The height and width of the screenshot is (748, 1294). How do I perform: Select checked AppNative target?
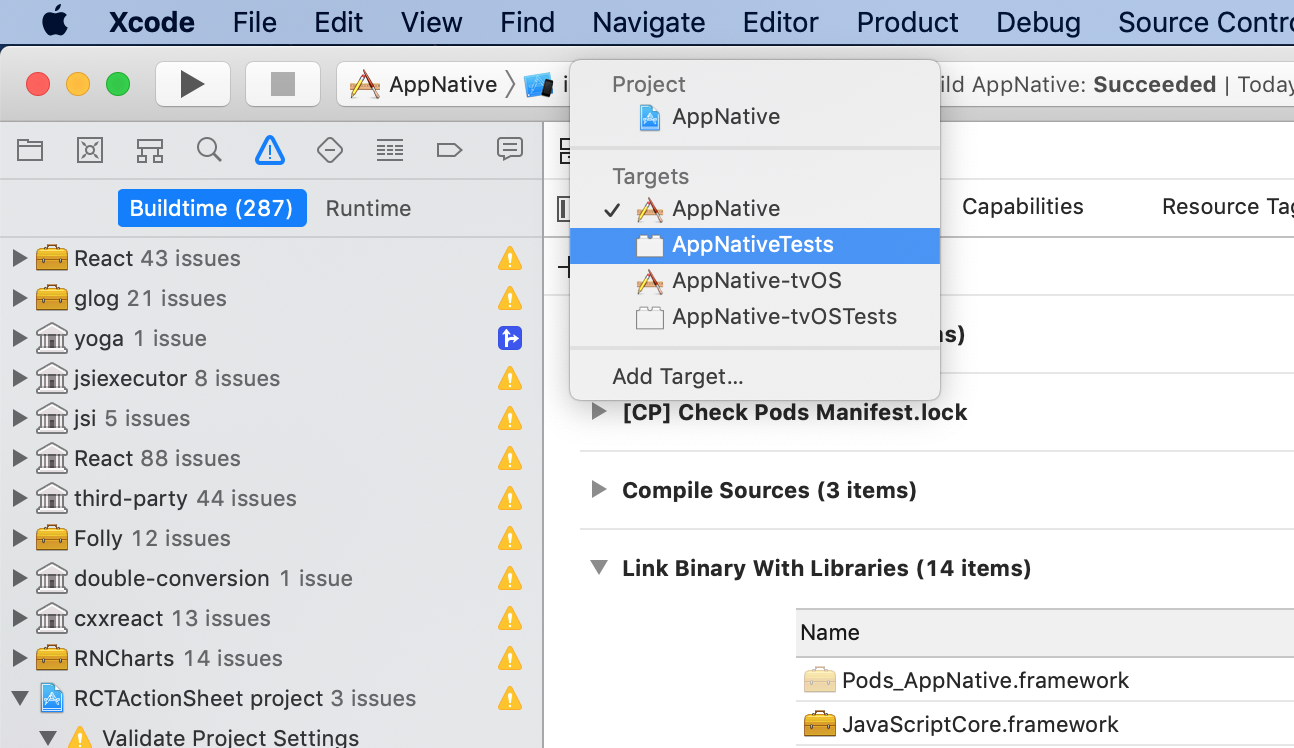click(x=755, y=209)
